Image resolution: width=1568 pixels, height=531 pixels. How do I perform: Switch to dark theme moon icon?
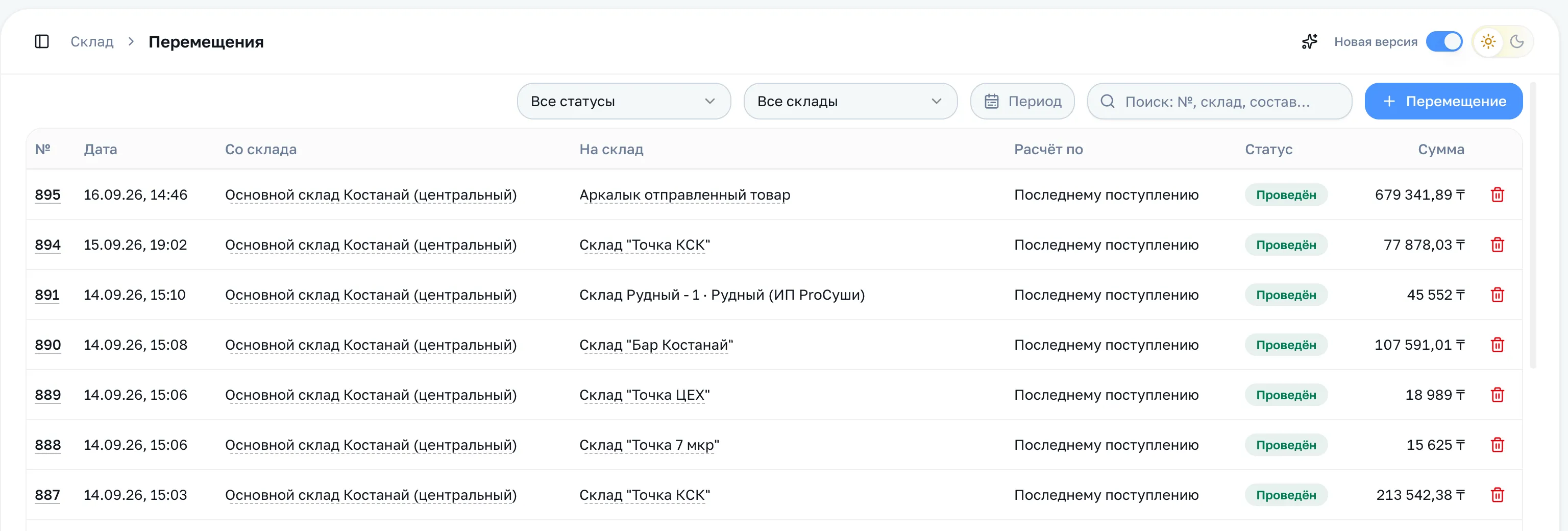(x=1517, y=41)
